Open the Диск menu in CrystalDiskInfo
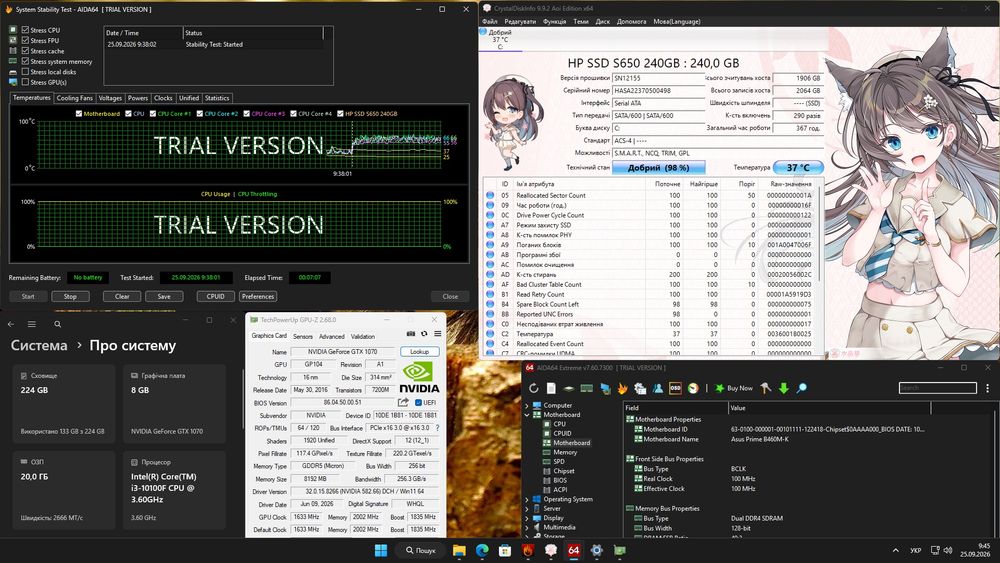Screen dimensions: 1000x563 click(603, 21)
